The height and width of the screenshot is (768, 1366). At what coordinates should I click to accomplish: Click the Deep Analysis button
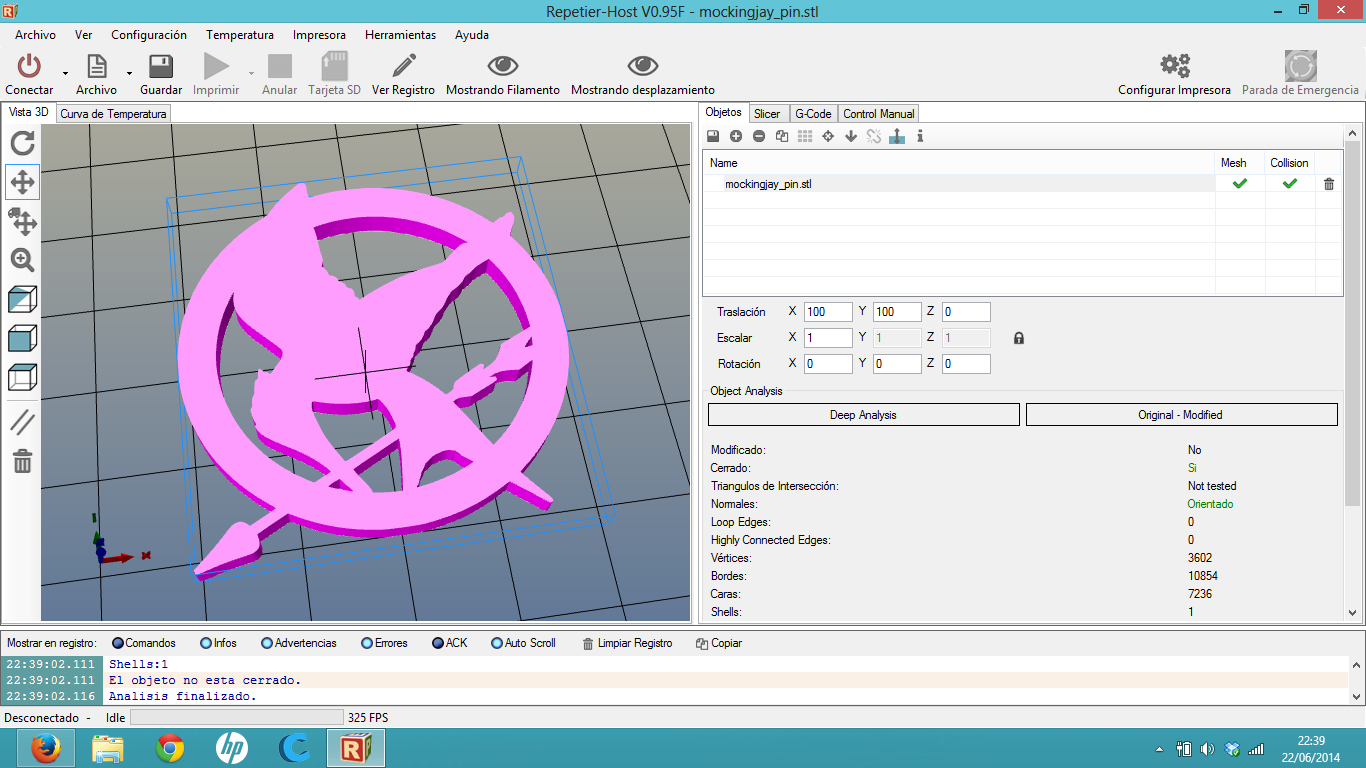(x=863, y=415)
